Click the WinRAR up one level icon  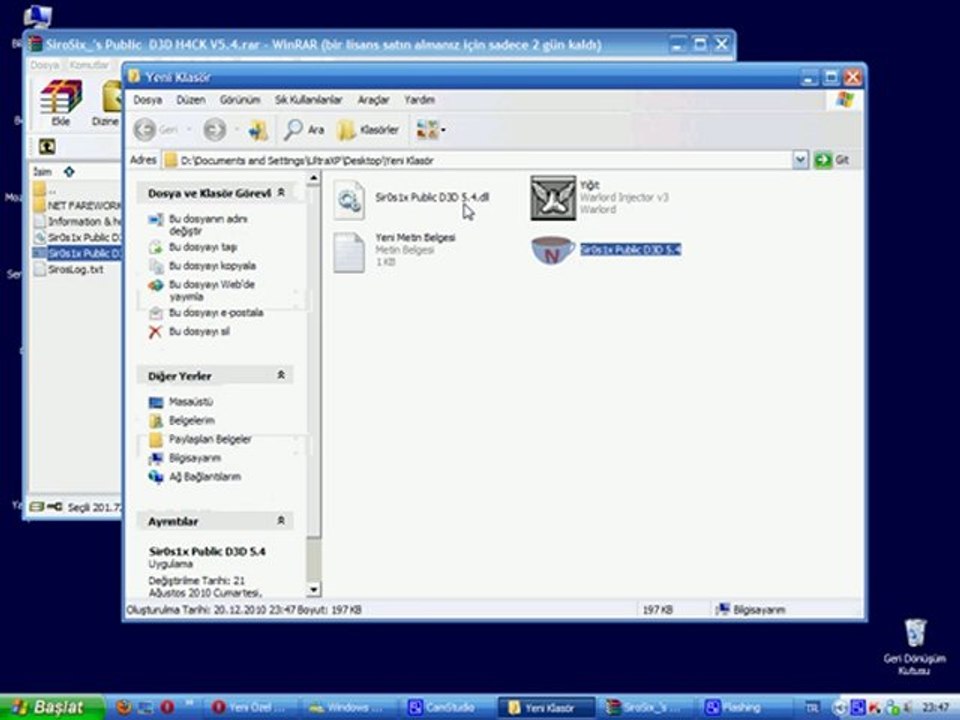pyautogui.click(x=47, y=146)
